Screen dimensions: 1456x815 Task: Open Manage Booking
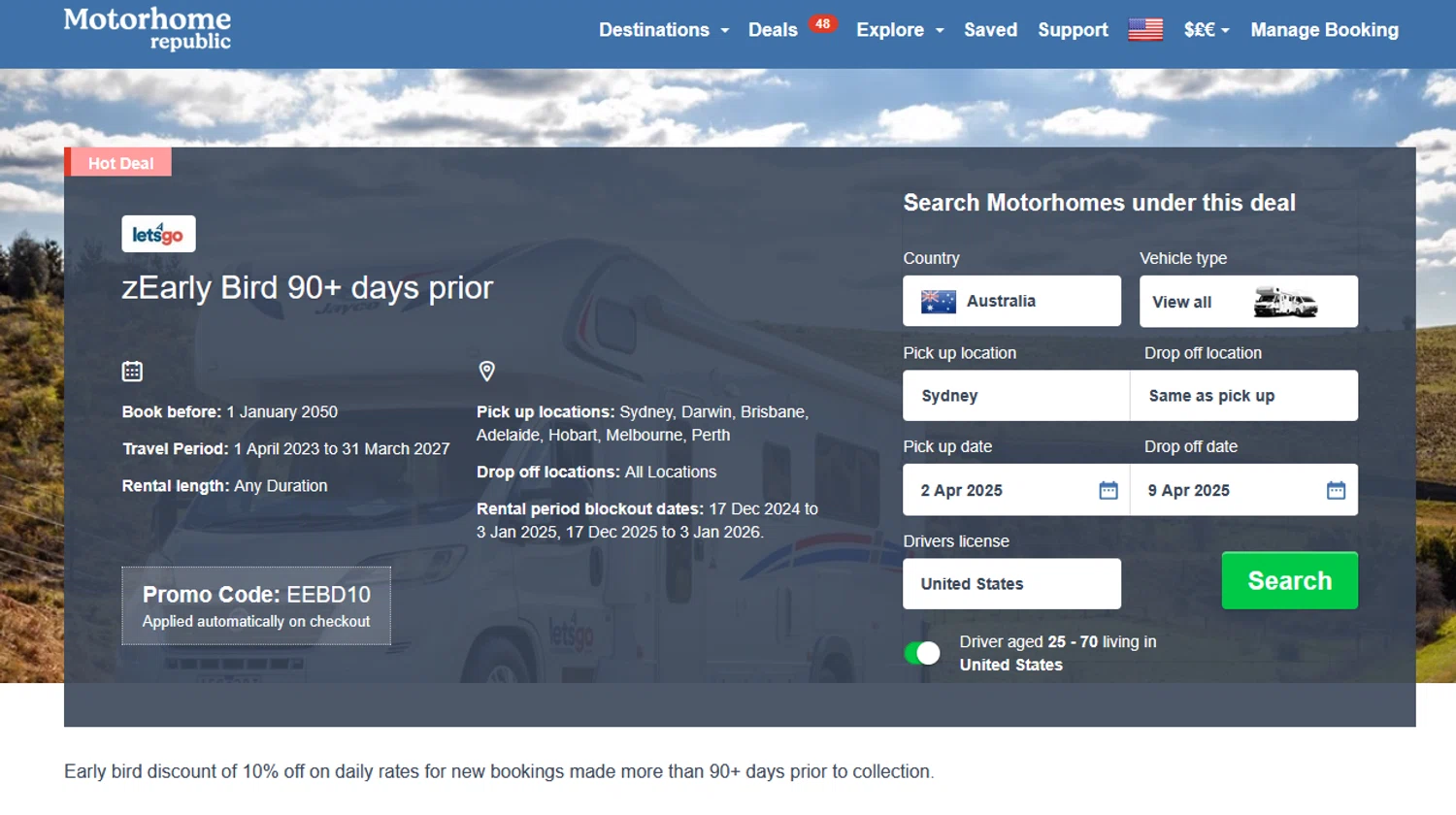tap(1324, 30)
